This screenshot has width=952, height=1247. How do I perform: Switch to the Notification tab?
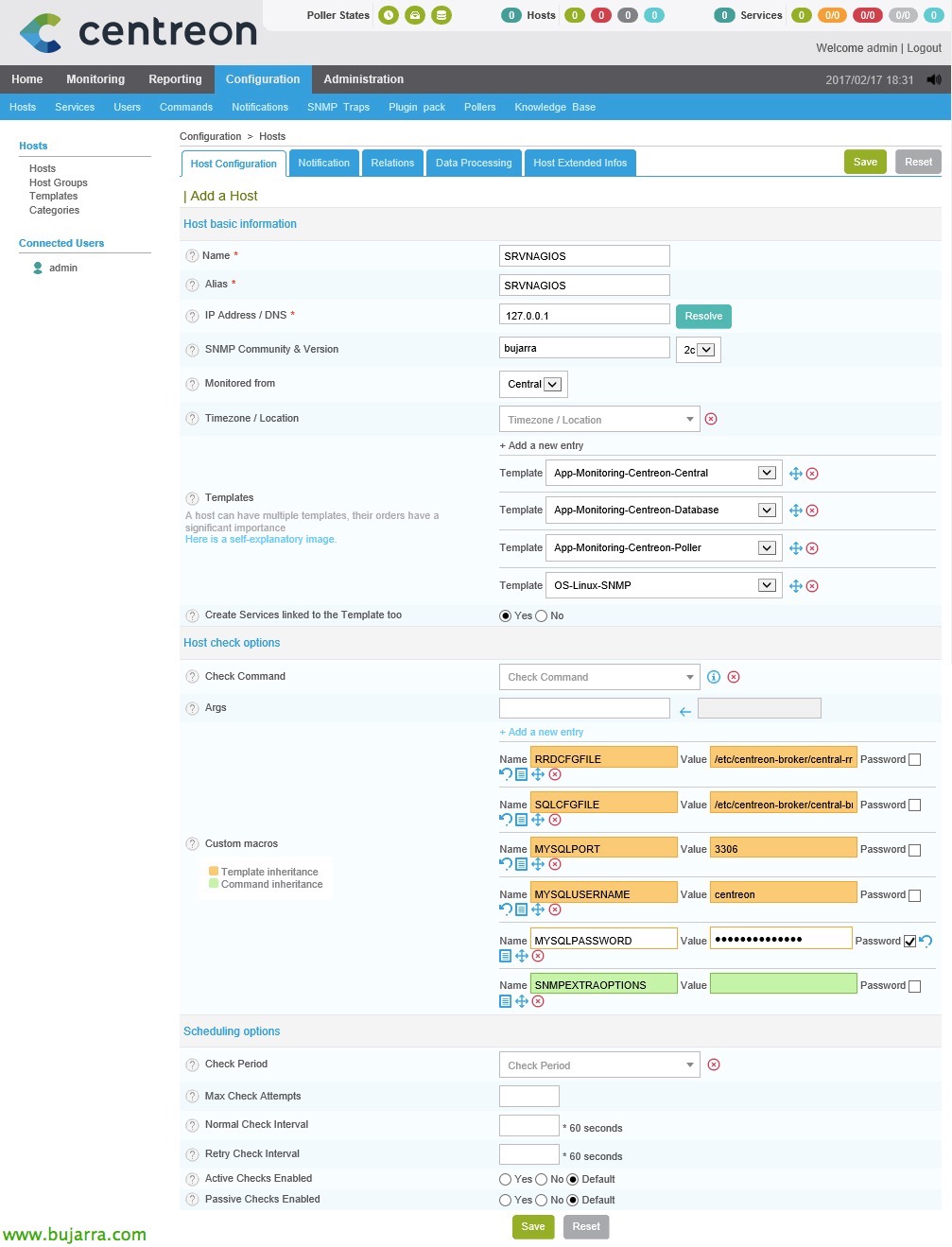(323, 164)
